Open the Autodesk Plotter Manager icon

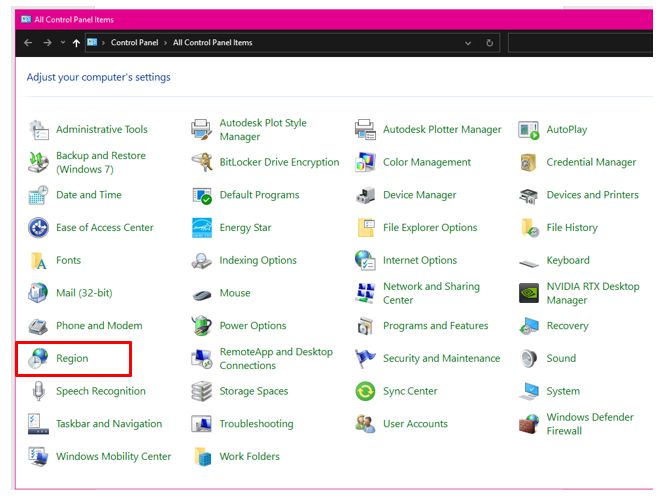click(365, 130)
